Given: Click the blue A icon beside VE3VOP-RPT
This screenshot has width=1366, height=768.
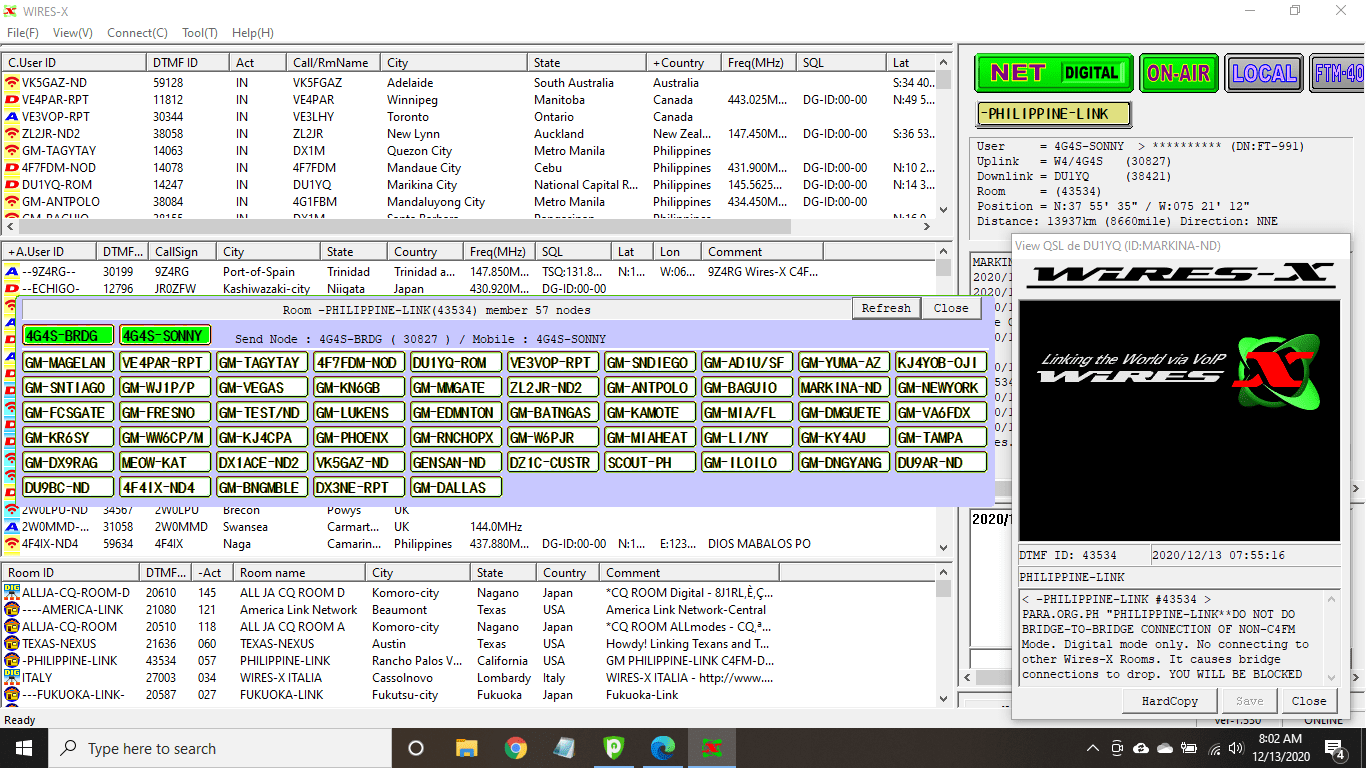Looking at the screenshot, I should (12, 117).
